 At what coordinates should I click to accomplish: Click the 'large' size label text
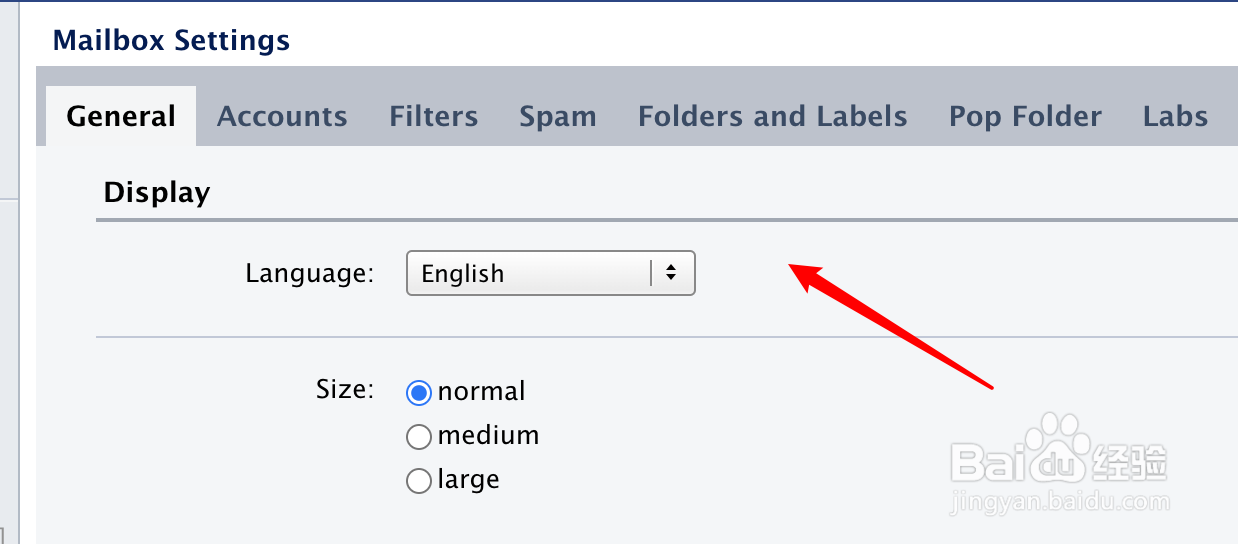[468, 480]
